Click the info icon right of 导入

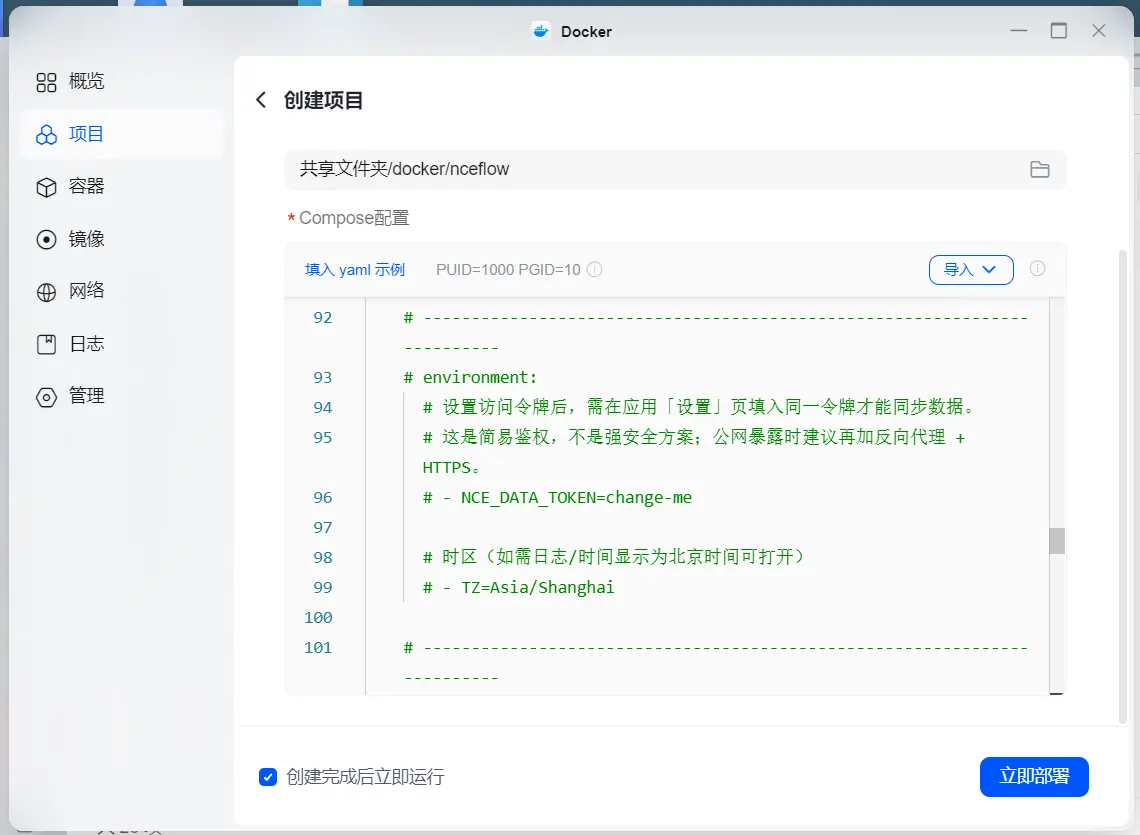click(1037, 268)
